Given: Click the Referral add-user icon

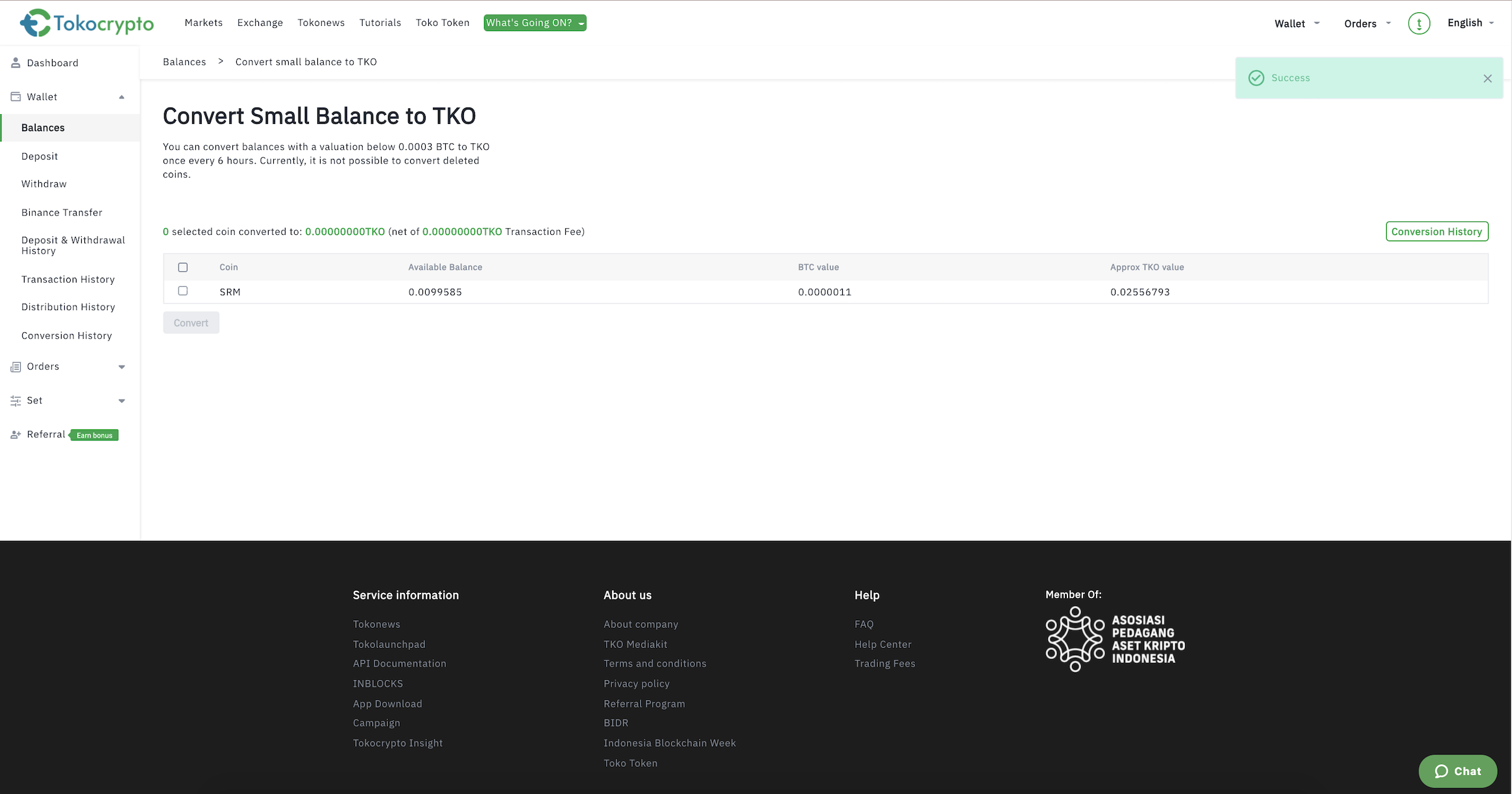Looking at the screenshot, I should click(x=16, y=435).
